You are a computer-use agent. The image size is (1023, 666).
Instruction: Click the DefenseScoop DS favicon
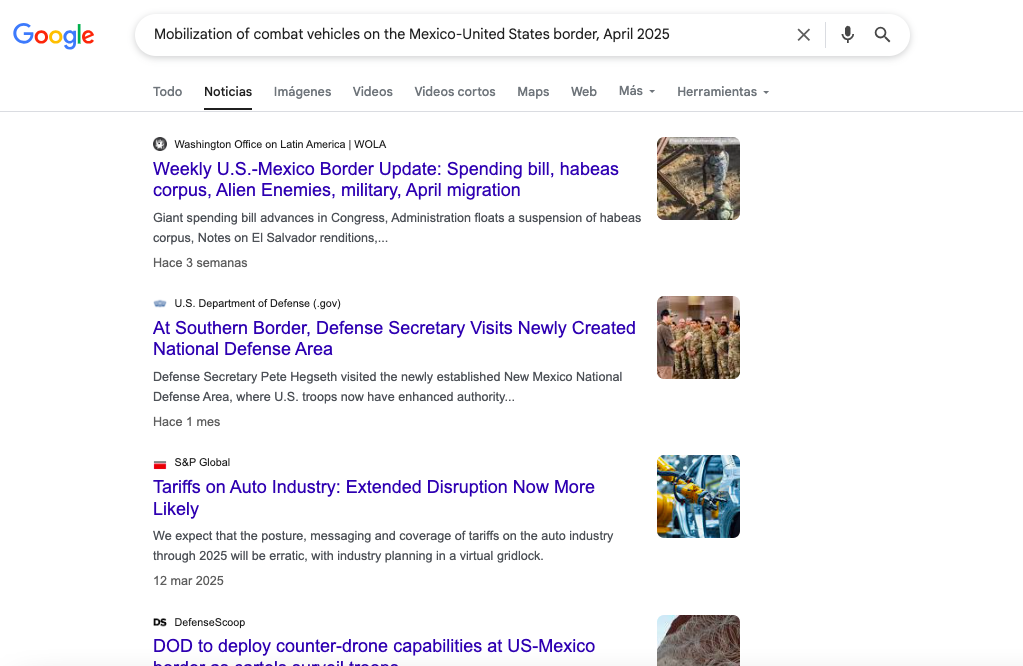pos(160,622)
